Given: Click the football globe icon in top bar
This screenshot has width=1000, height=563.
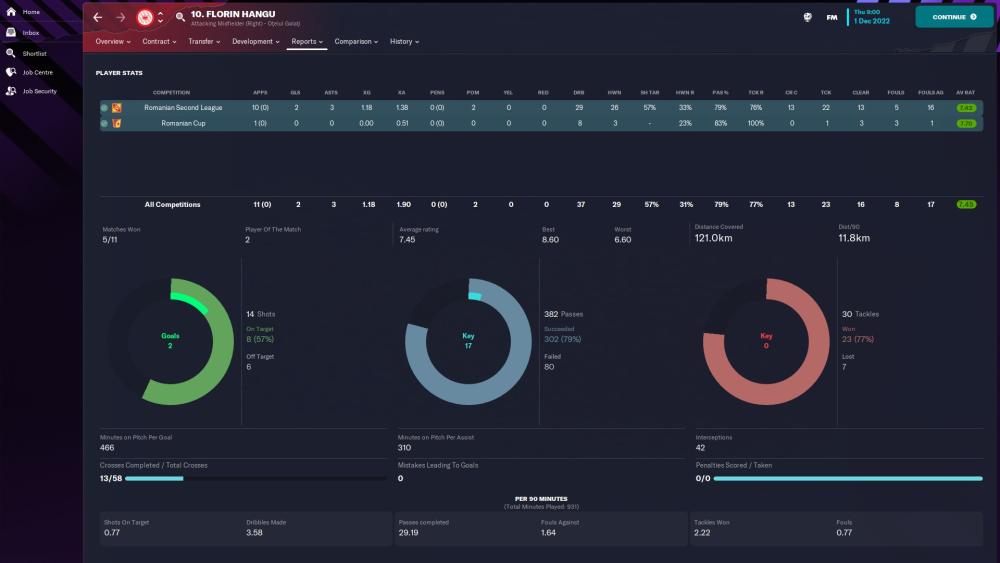Looking at the screenshot, I should tap(806, 17).
